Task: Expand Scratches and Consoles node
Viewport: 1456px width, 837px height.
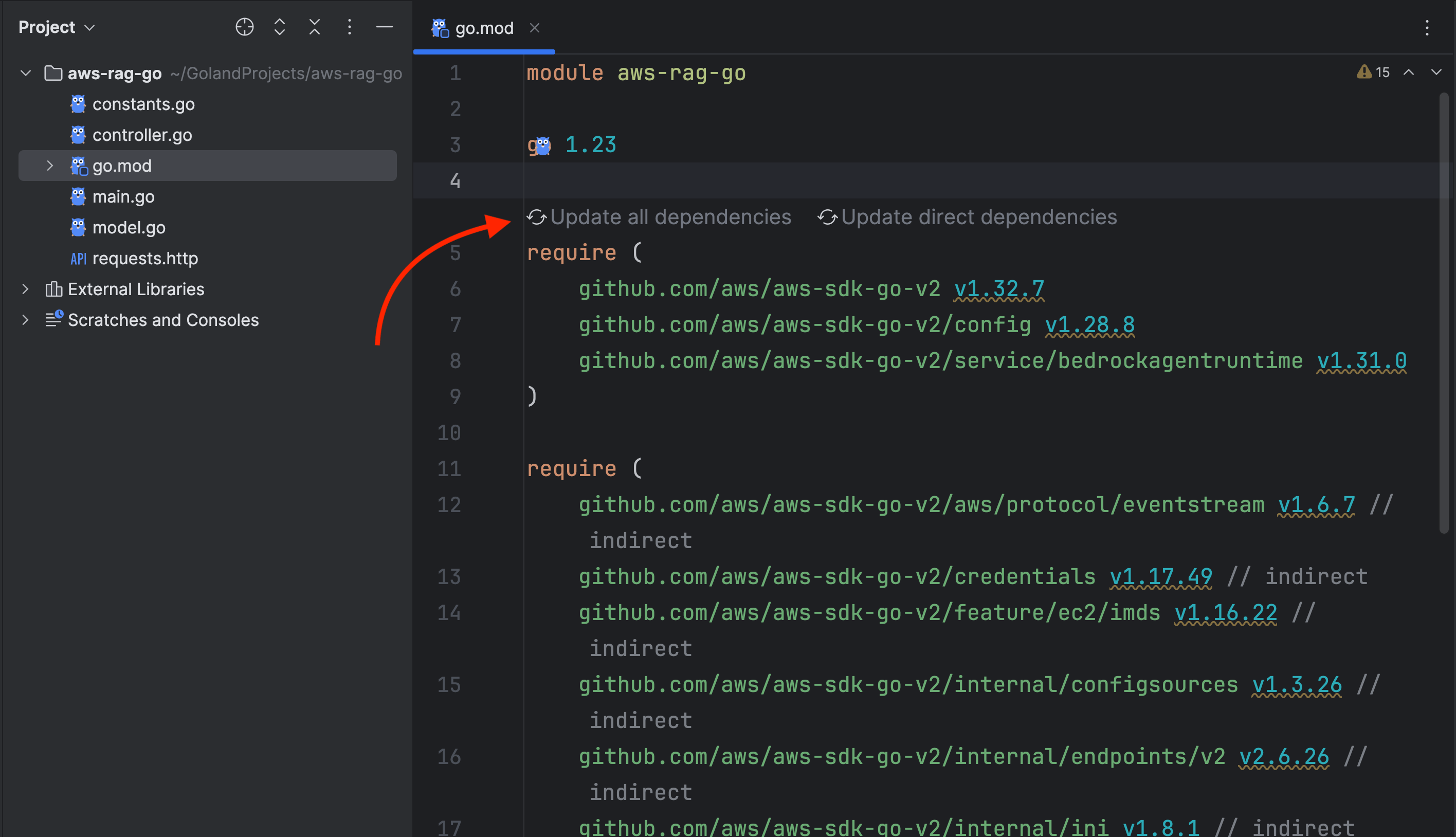Action: [x=25, y=320]
